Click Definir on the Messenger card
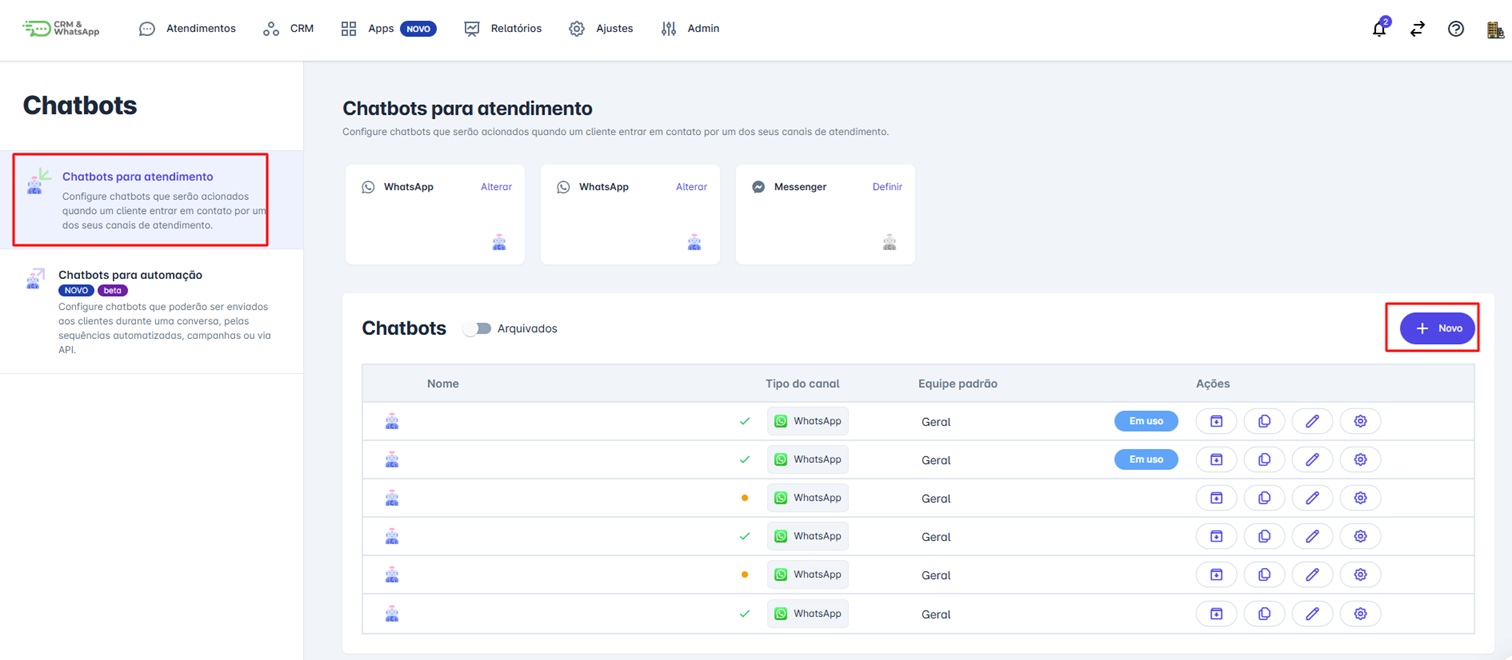The width and height of the screenshot is (1512, 660). (887, 186)
